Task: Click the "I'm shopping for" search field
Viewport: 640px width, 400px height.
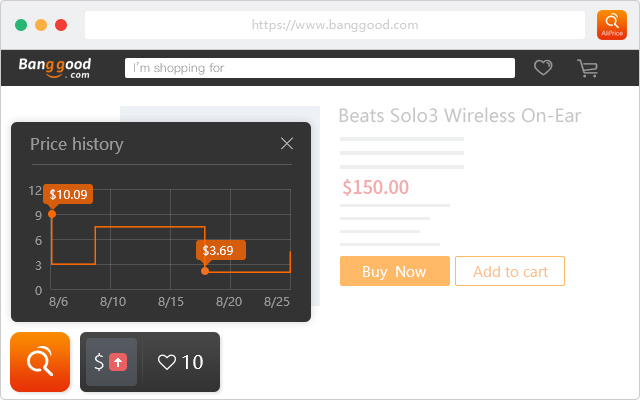Action: coord(319,68)
